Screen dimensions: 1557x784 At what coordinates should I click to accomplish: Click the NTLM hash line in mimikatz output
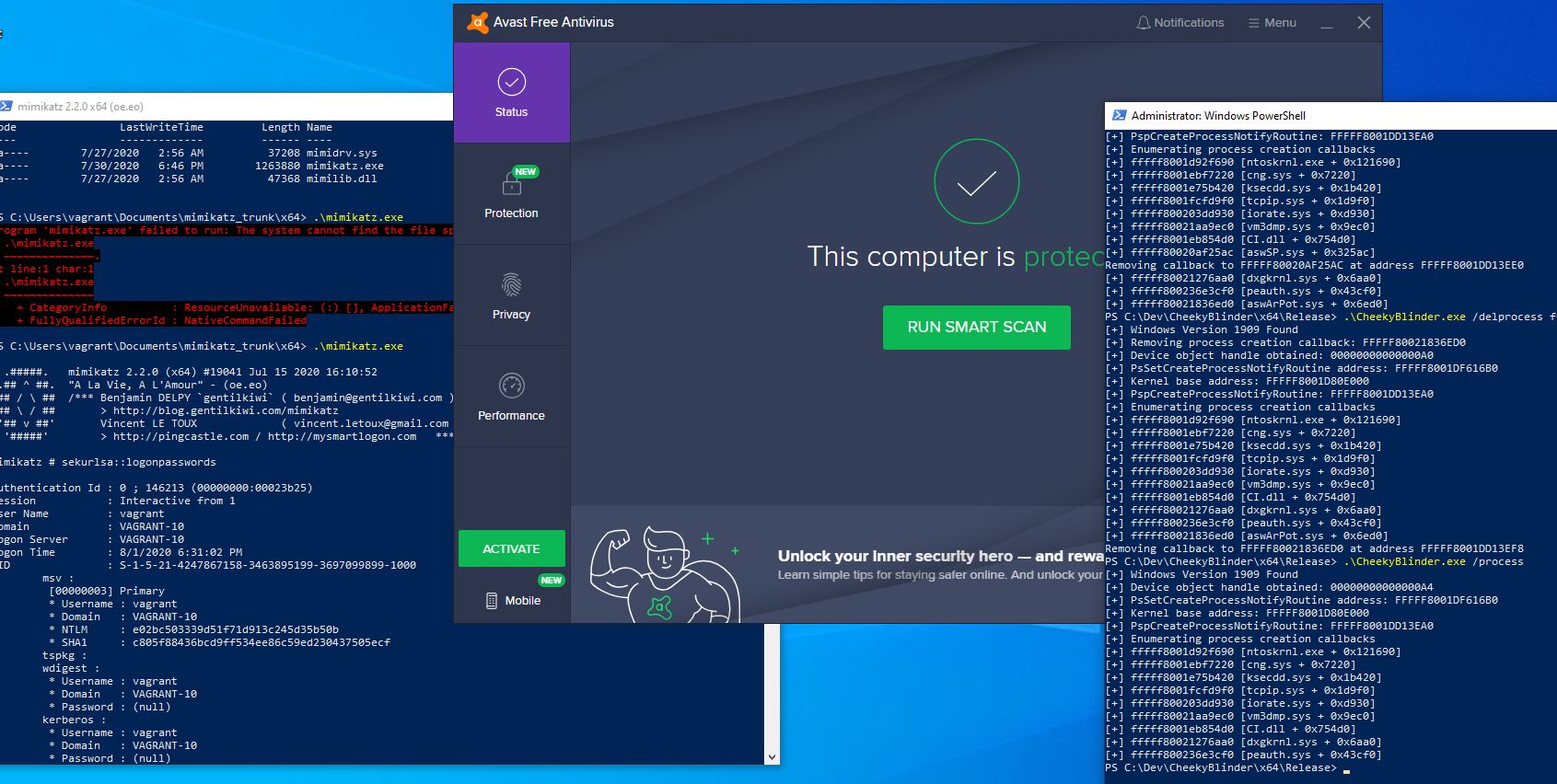193,629
